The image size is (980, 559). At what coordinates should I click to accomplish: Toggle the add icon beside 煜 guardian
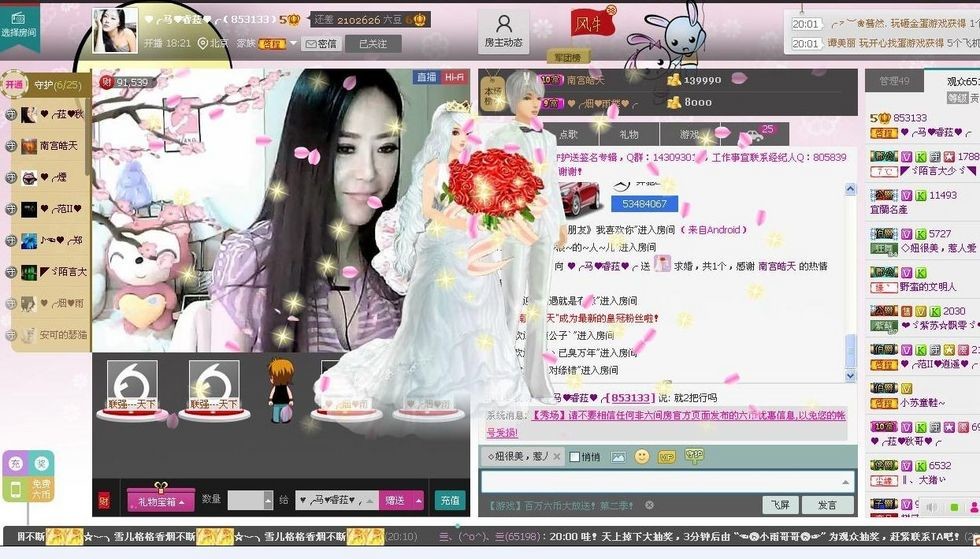coord(11,178)
